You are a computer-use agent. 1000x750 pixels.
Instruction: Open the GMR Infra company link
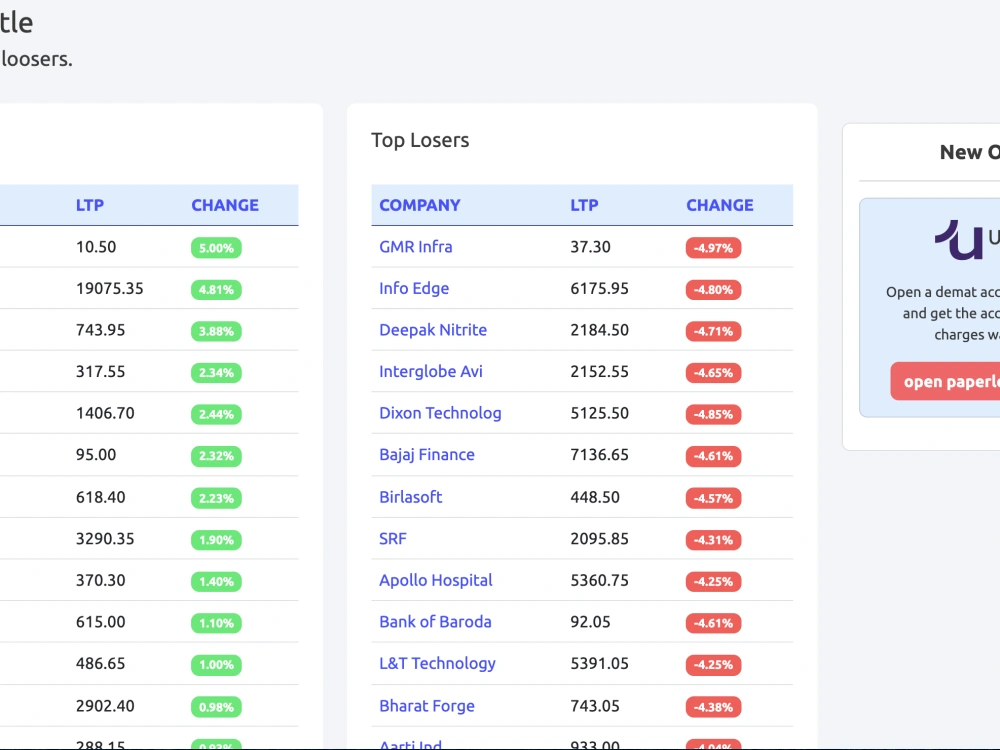[416, 247]
